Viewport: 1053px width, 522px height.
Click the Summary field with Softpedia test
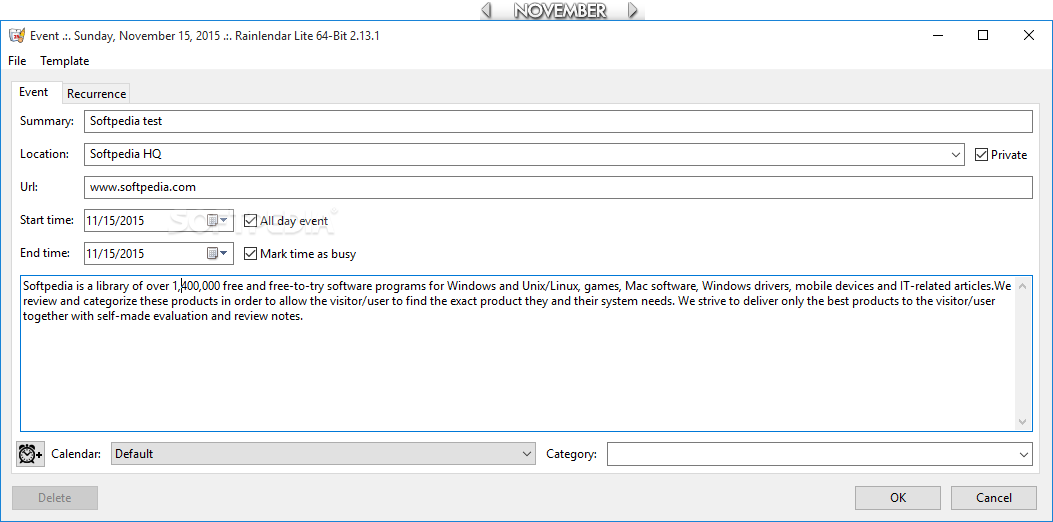(558, 122)
